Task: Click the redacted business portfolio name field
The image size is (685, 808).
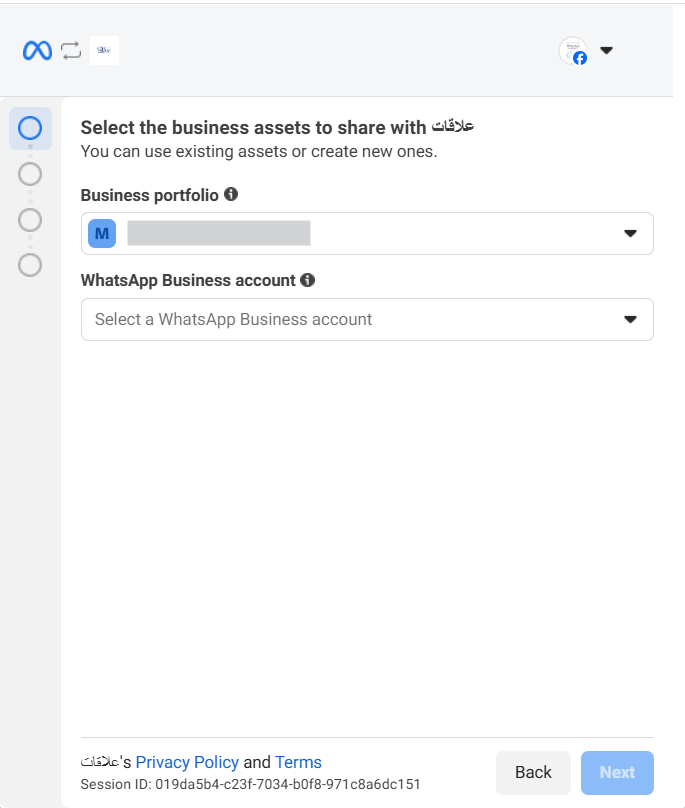Action: 218,233
